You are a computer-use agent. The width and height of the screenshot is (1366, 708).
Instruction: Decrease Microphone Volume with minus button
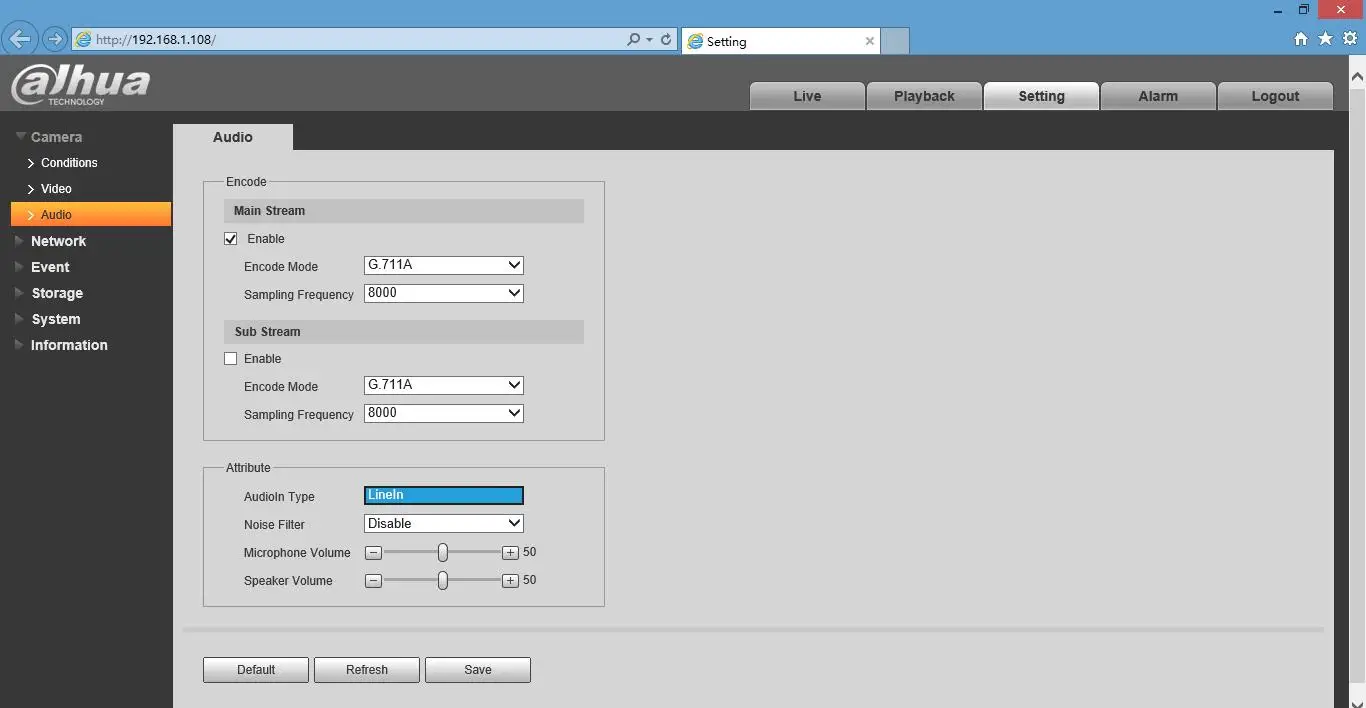click(x=373, y=552)
